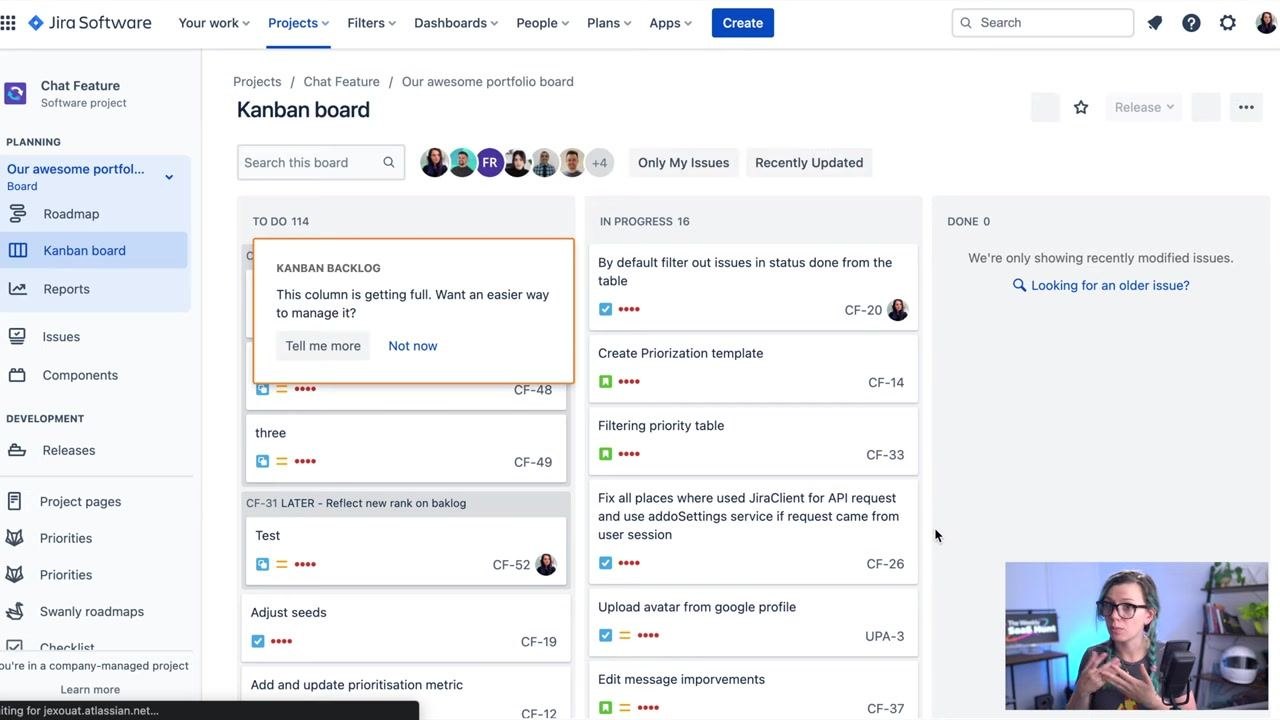Click the story icon on CF-37
Image resolution: width=1280 pixels, height=720 pixels.
click(605, 708)
